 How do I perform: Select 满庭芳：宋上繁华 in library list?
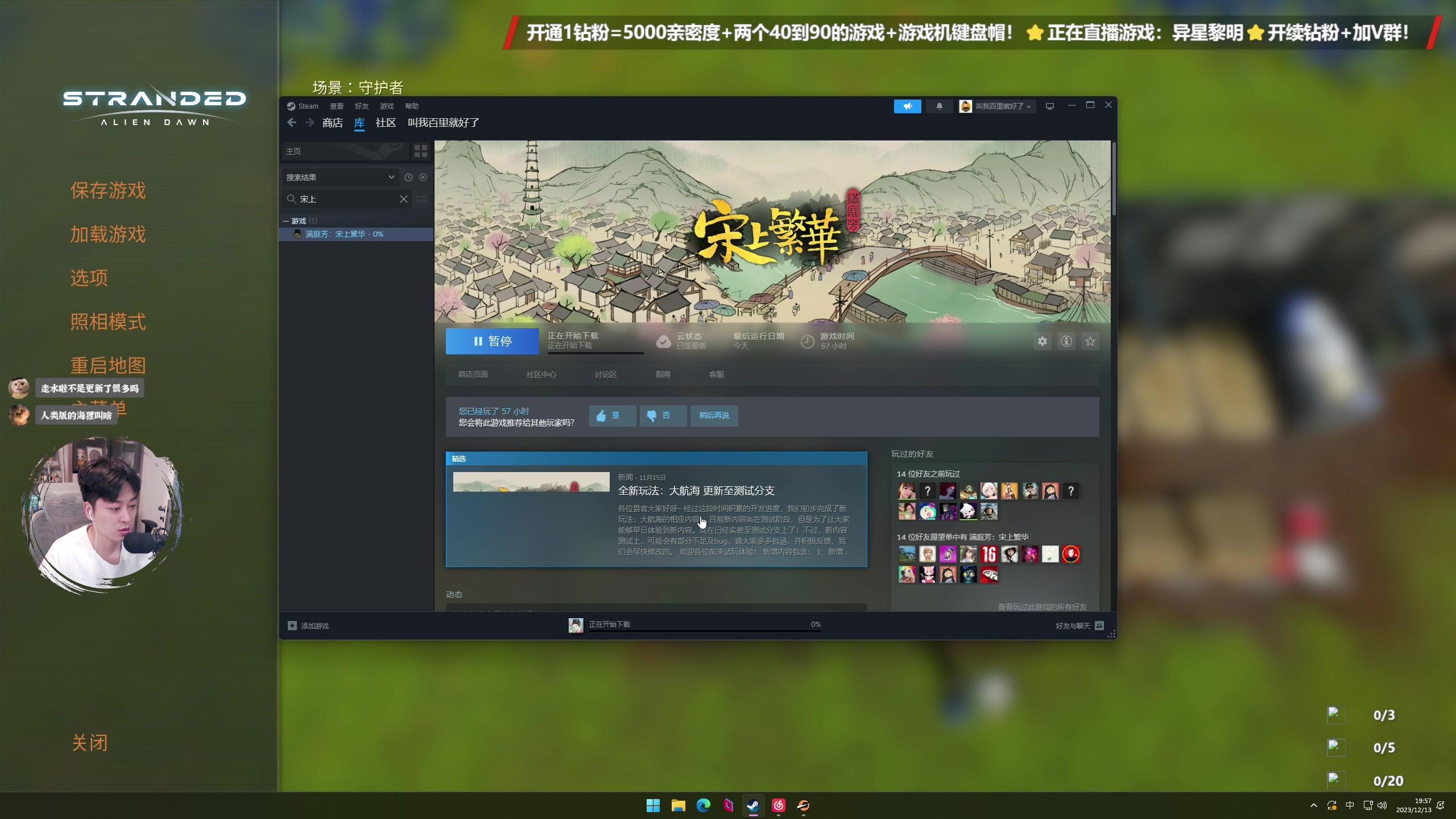pyautogui.click(x=357, y=234)
